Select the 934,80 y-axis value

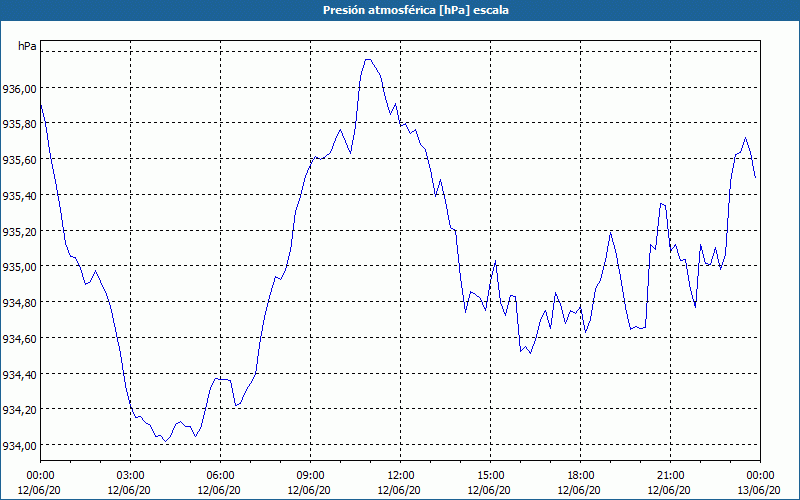tap(19, 303)
